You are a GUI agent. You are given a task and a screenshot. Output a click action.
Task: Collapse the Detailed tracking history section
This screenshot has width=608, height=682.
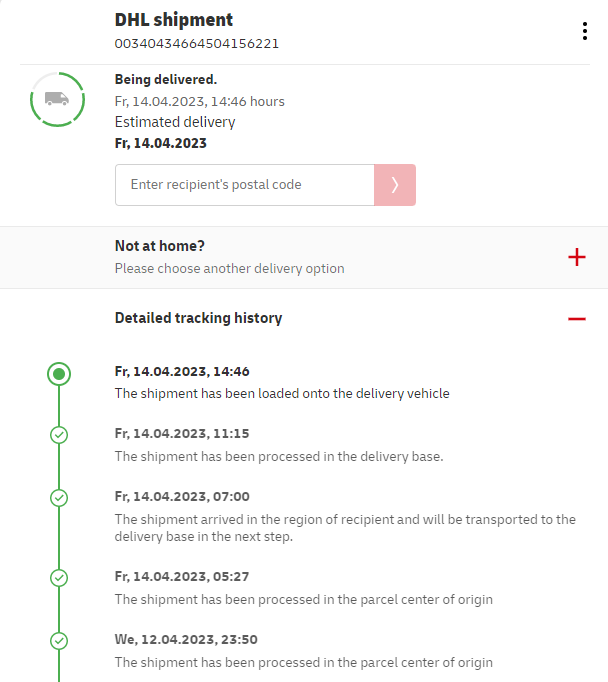click(x=198, y=318)
